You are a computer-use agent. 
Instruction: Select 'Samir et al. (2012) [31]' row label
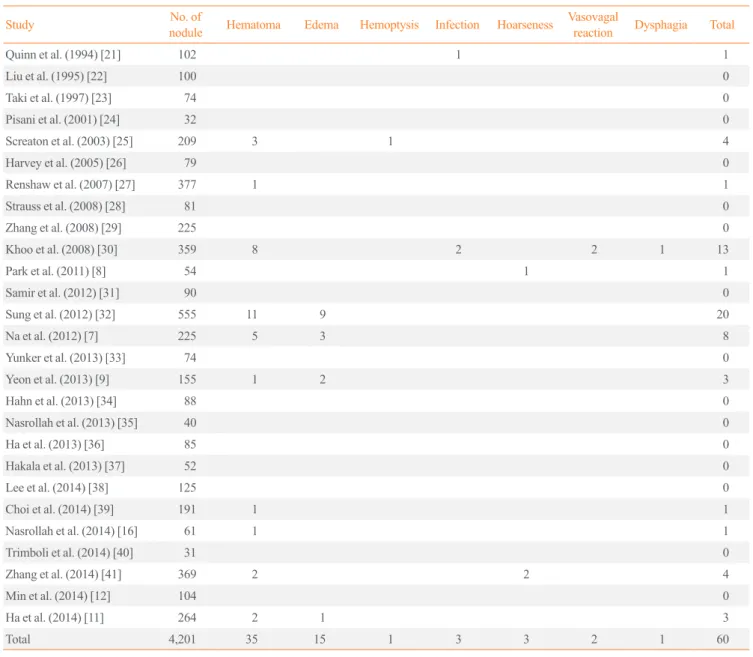[62, 292]
